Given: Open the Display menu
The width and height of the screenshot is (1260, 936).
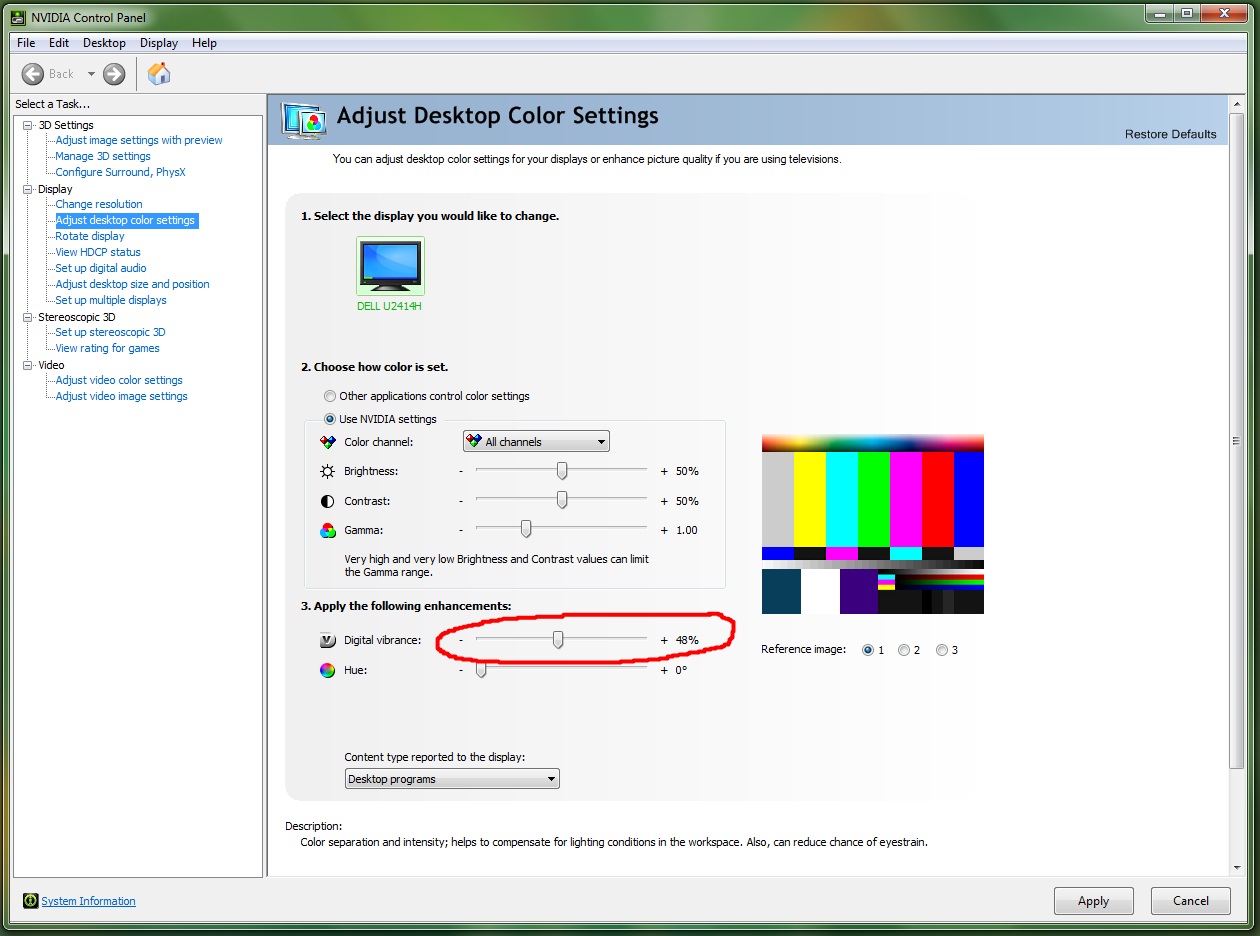Looking at the screenshot, I should pos(159,43).
